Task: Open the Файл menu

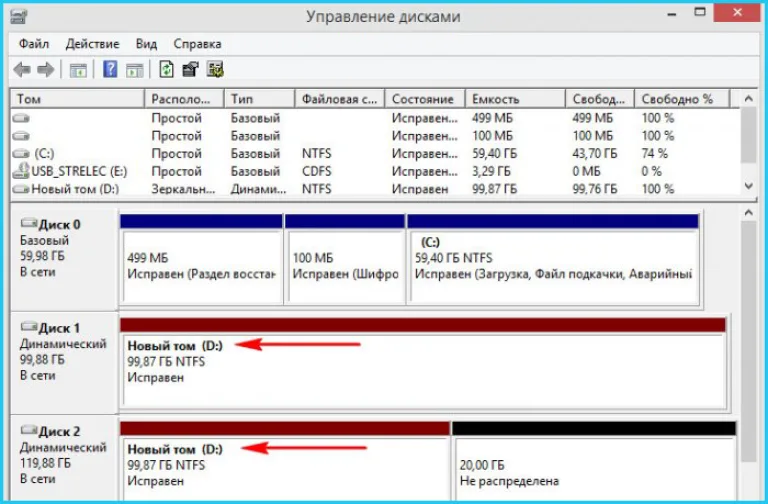Action: tap(34, 44)
